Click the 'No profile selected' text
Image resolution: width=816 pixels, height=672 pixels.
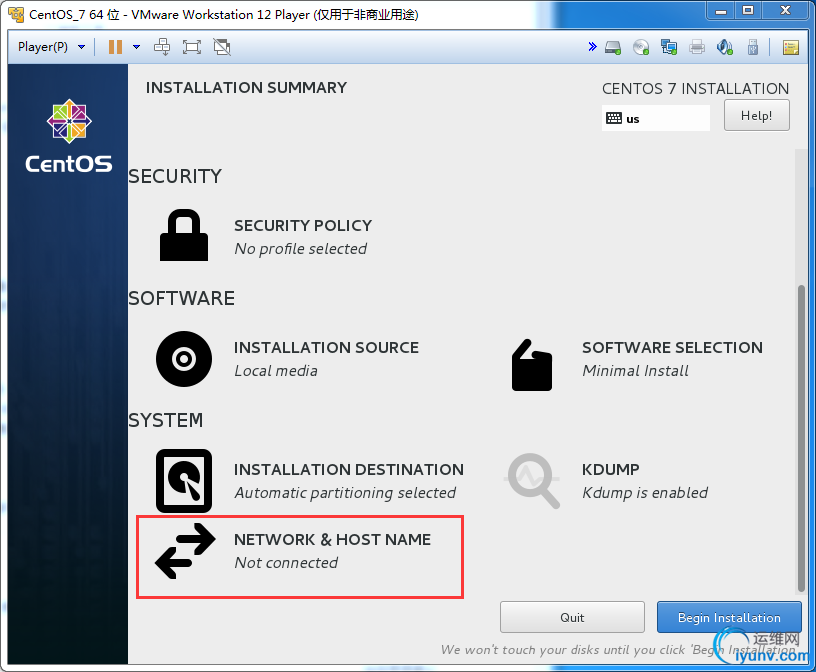300,249
